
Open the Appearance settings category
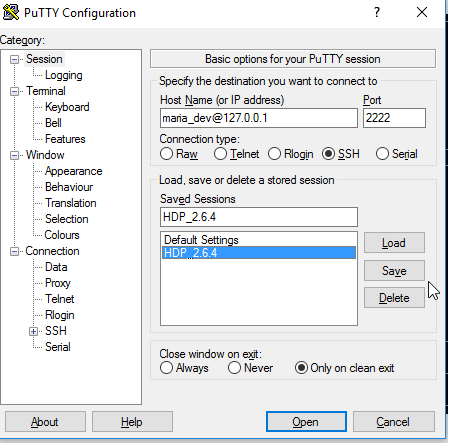click(73, 171)
